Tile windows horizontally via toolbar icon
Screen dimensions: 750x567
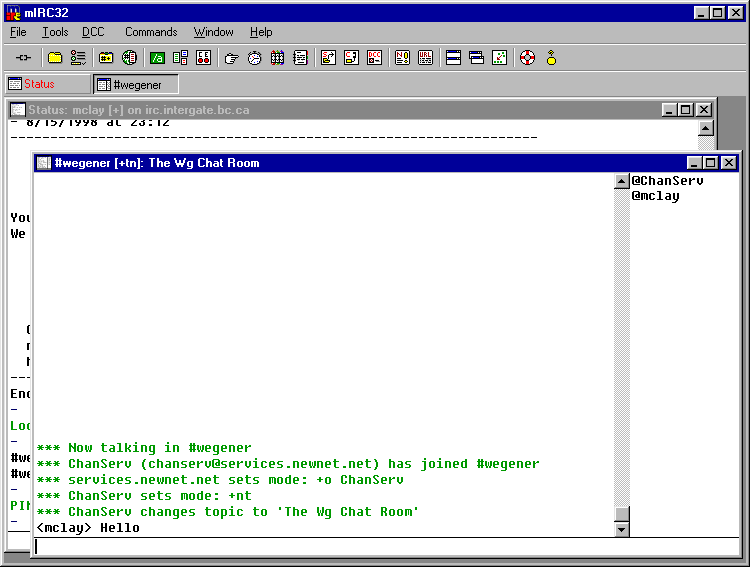coord(453,58)
